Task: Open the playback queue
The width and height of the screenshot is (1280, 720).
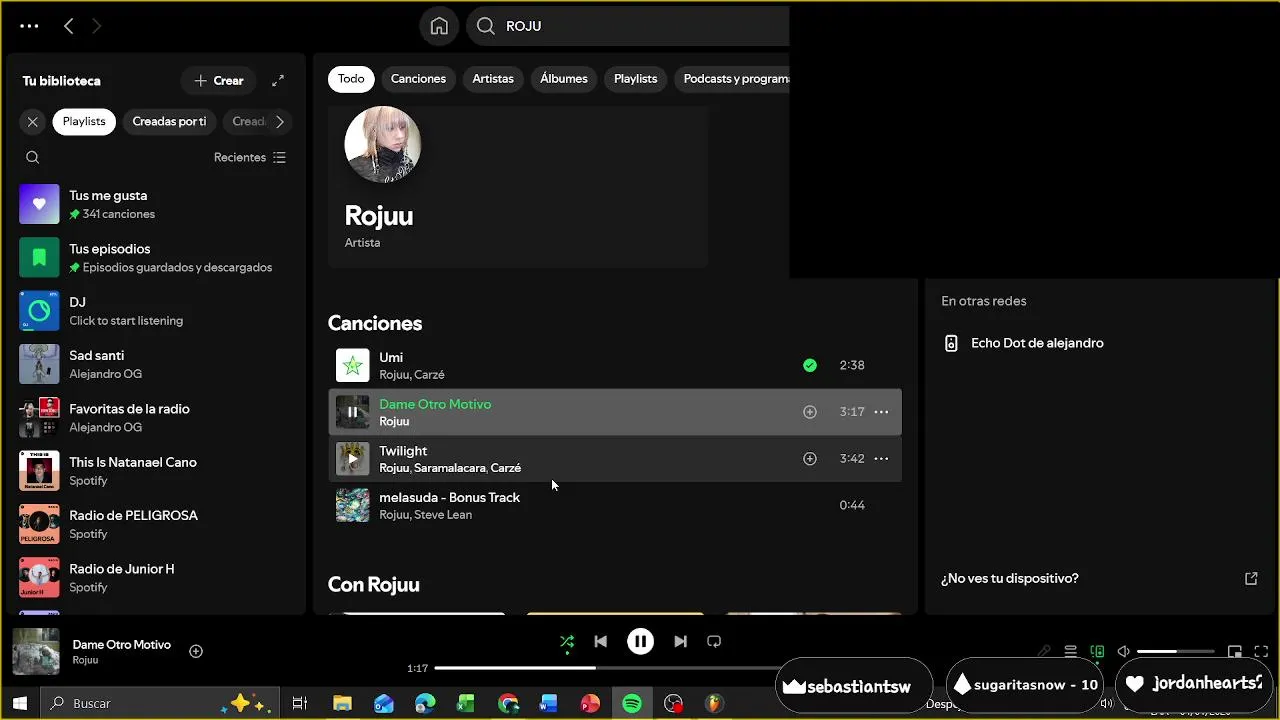Action: [1070, 651]
